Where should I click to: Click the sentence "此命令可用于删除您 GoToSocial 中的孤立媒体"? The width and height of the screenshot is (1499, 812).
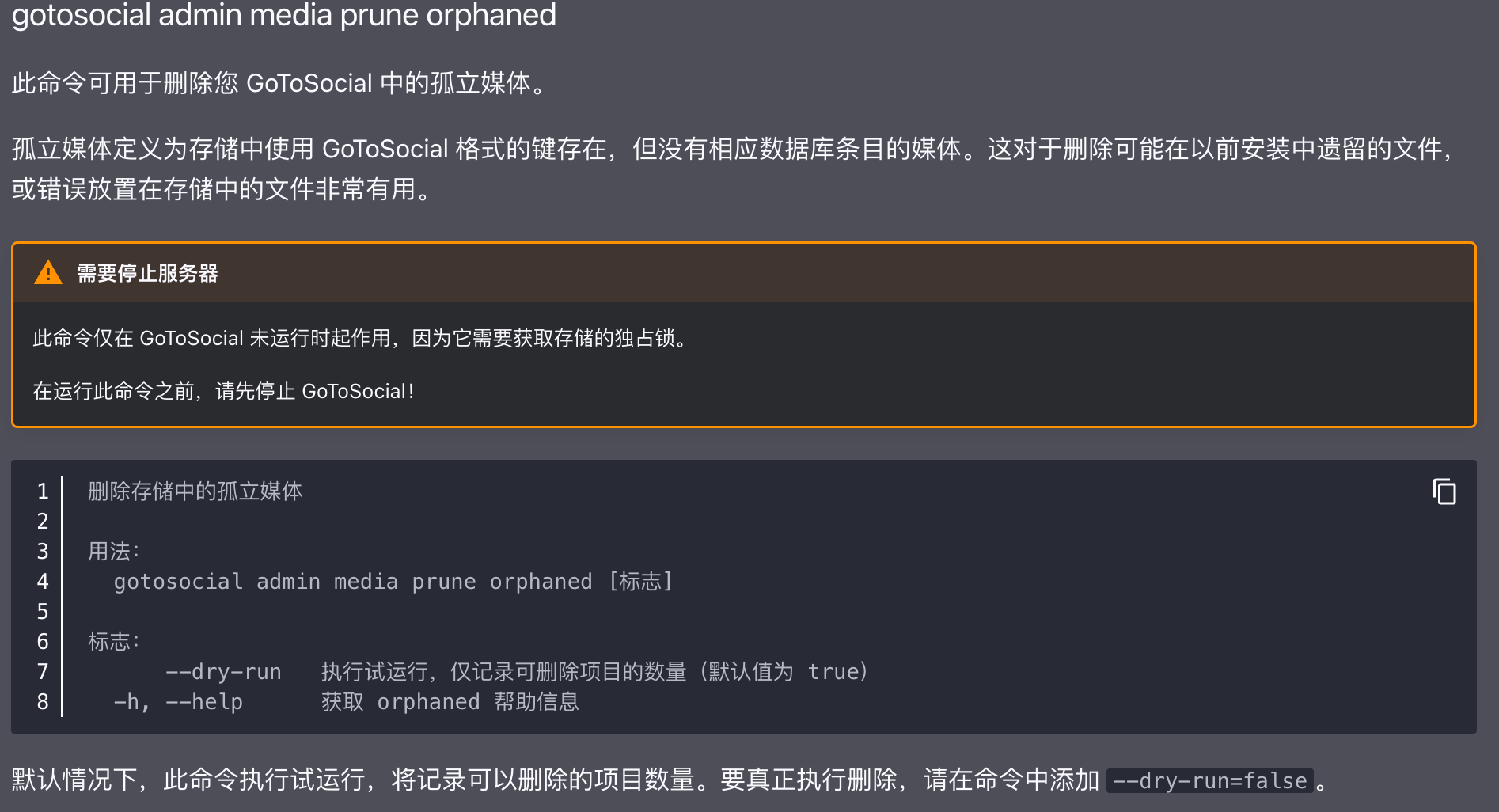click(279, 83)
